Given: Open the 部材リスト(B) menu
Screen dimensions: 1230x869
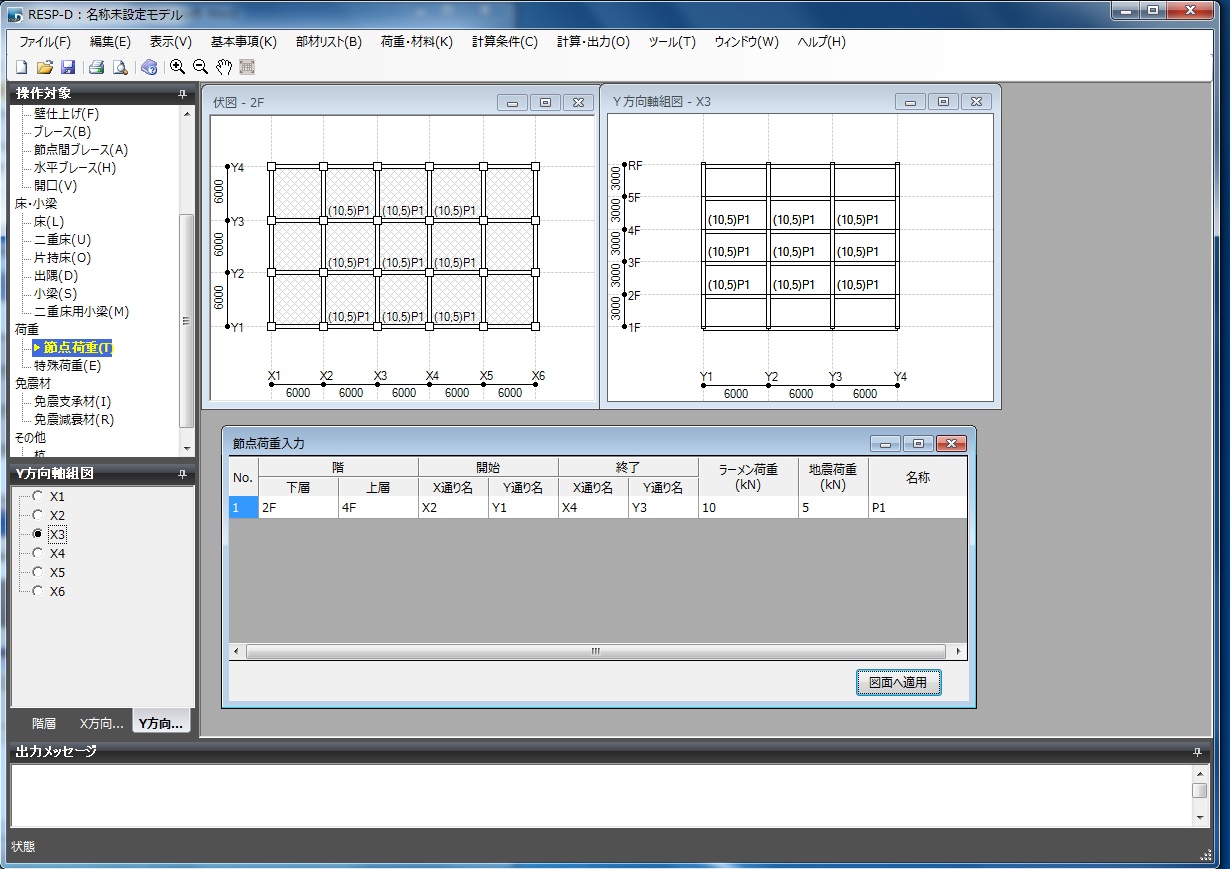Looking at the screenshot, I should click(329, 42).
